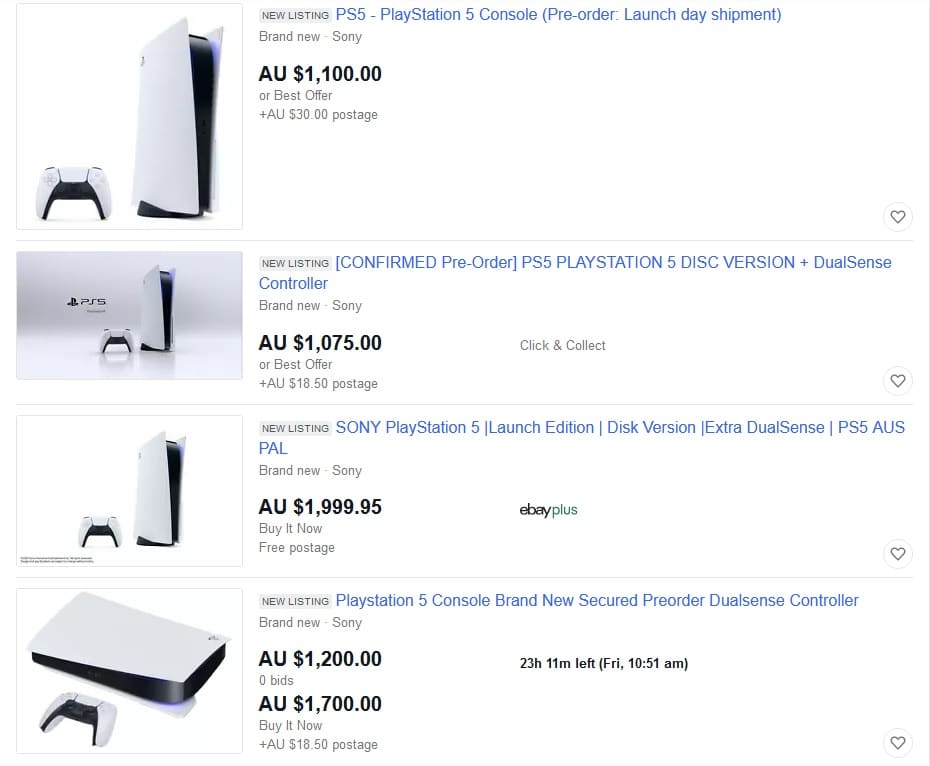The height and width of the screenshot is (766, 930).
Task: Open PS5 Pre-order Launch day shipment listing
Action: tap(558, 15)
